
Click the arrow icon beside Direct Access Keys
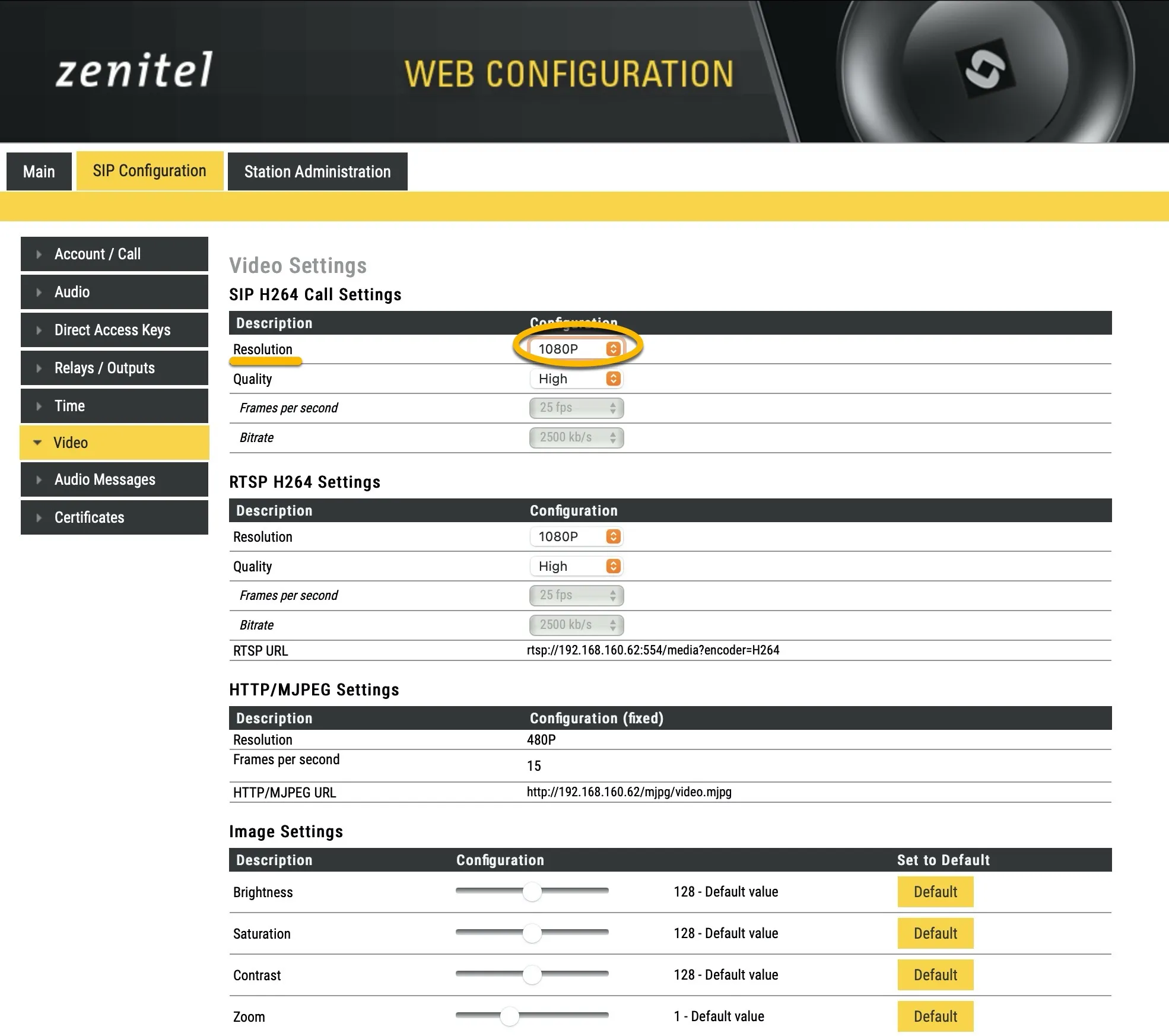[x=39, y=330]
